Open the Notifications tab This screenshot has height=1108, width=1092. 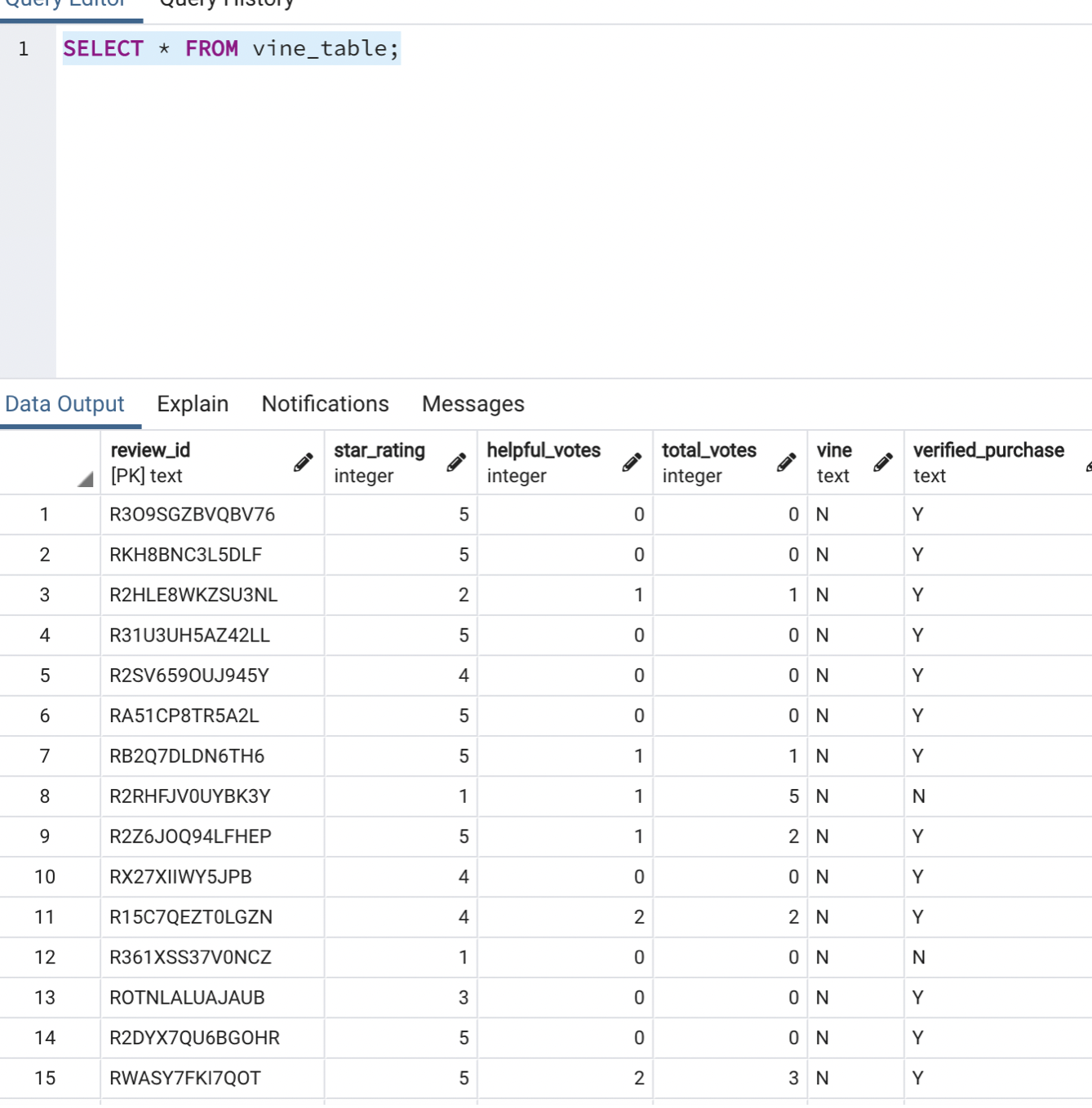324,403
